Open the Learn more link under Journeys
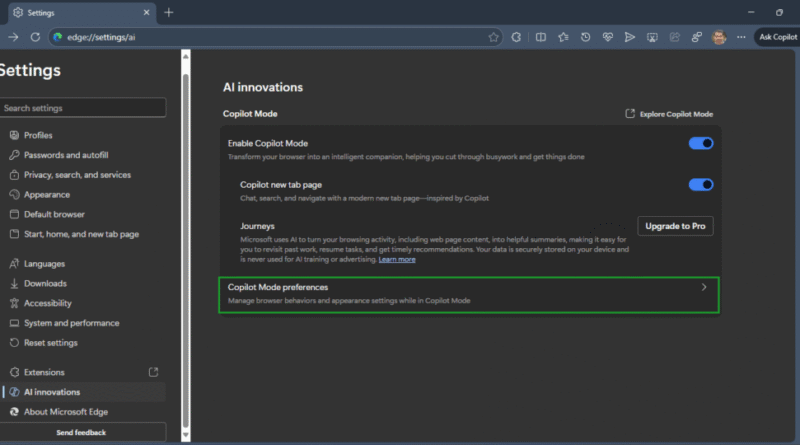This screenshot has height=445, width=800. (397, 259)
